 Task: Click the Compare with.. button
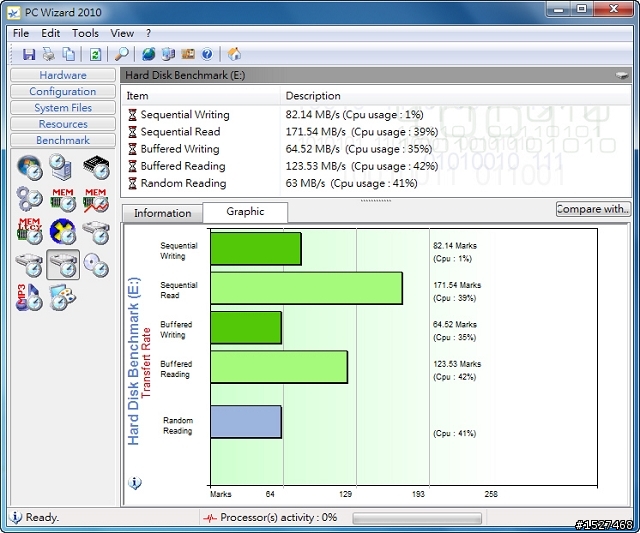pyautogui.click(x=593, y=209)
